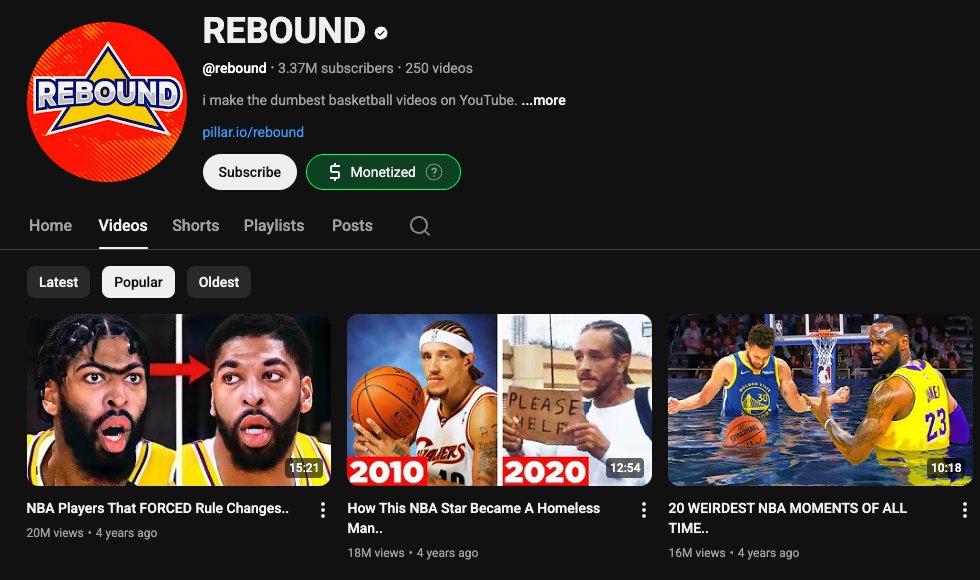Open the pillar.io/rebound link
The width and height of the screenshot is (980, 580).
(x=253, y=132)
